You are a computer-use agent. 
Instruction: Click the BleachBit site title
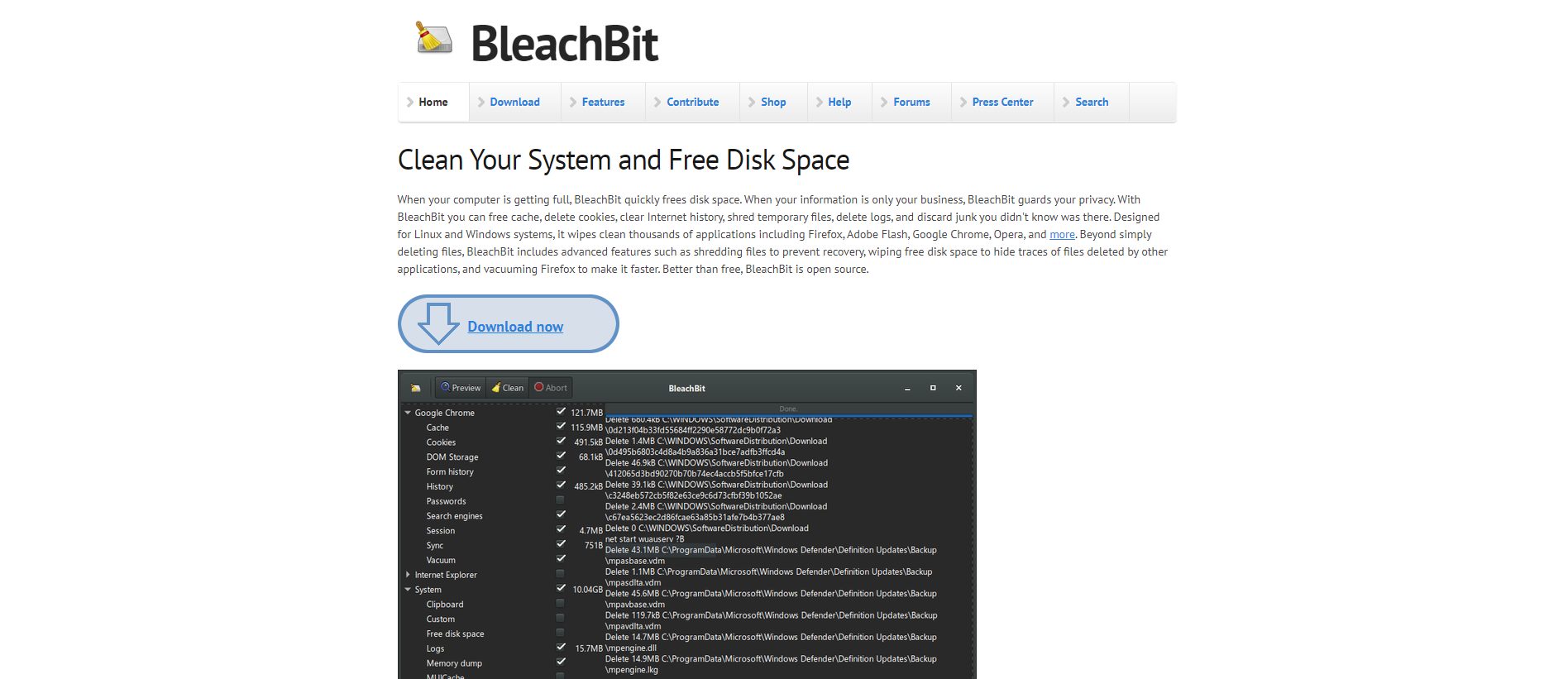(564, 43)
